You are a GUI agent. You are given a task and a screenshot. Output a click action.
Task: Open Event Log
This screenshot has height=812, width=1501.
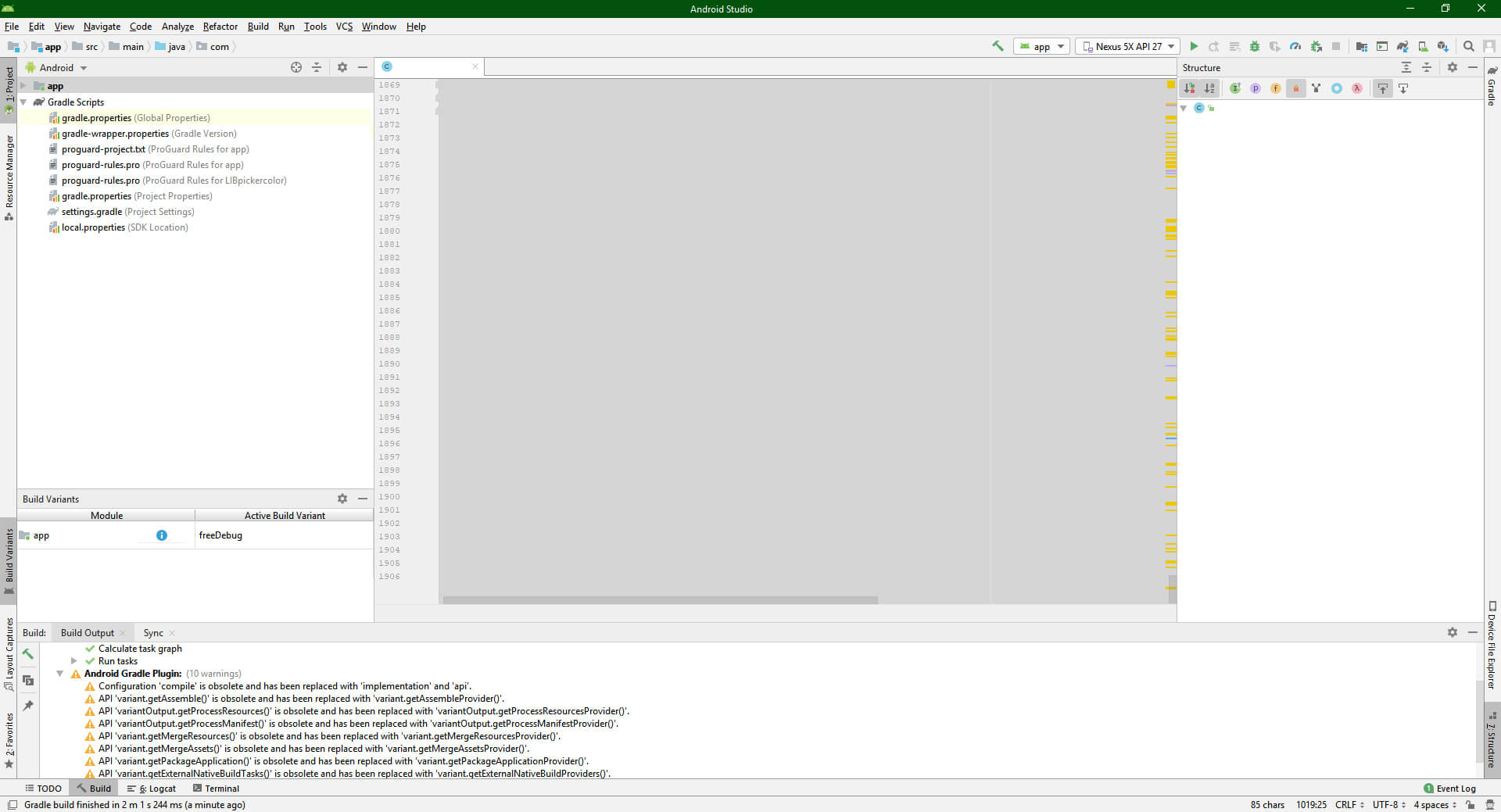coord(1450,789)
